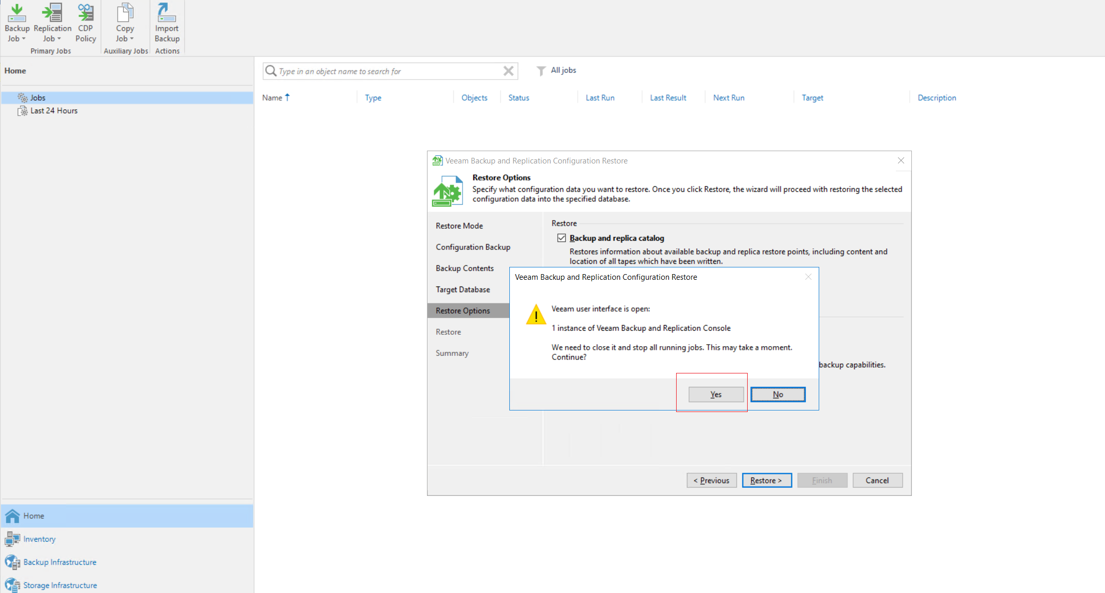The width and height of the screenshot is (1105, 593).
Task: Clear the search box with X
Action: (509, 71)
